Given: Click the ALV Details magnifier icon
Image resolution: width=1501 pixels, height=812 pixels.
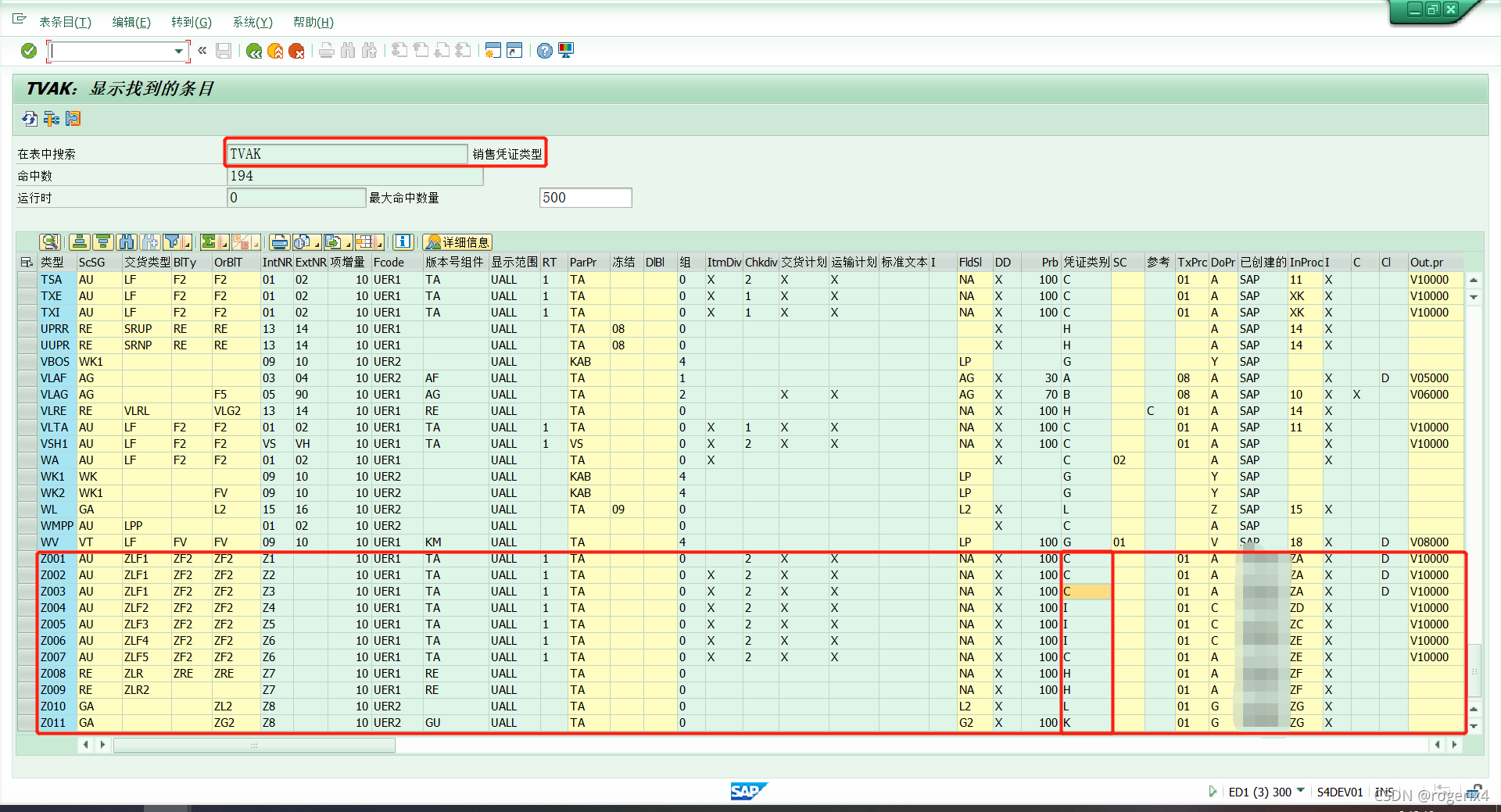Looking at the screenshot, I should tap(50, 242).
